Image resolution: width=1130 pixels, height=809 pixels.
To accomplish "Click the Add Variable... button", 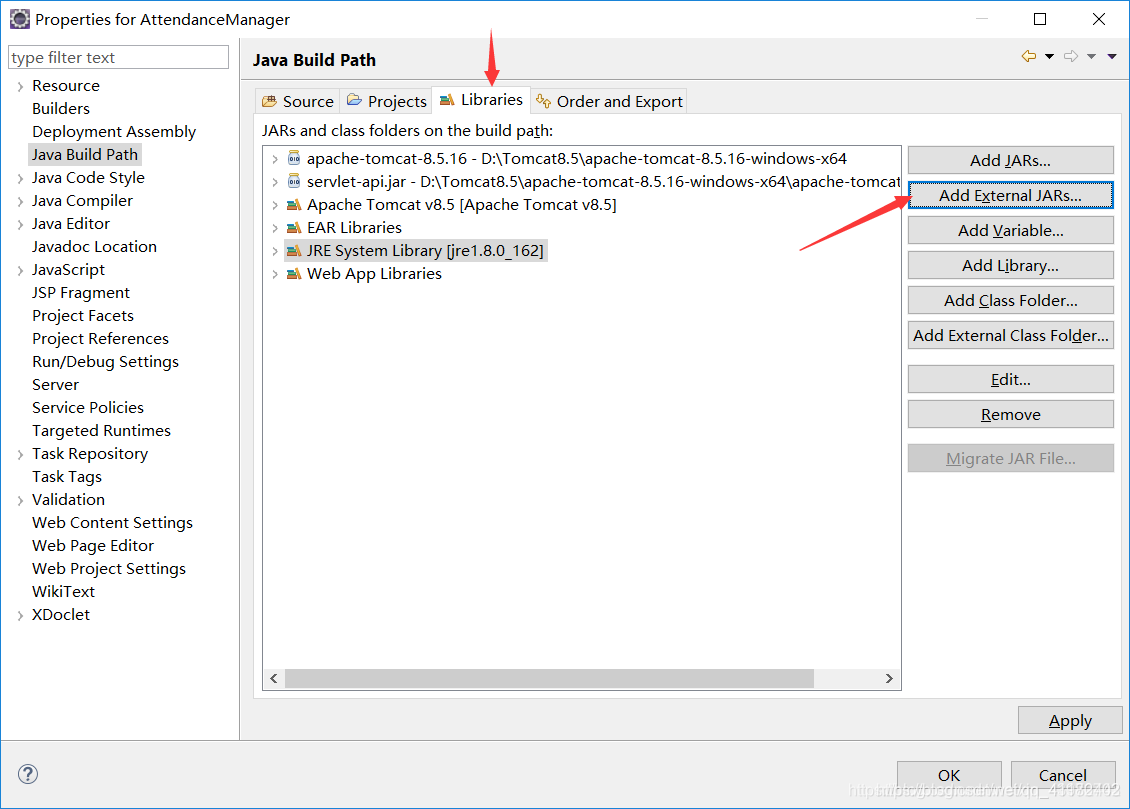I will [1010, 231].
